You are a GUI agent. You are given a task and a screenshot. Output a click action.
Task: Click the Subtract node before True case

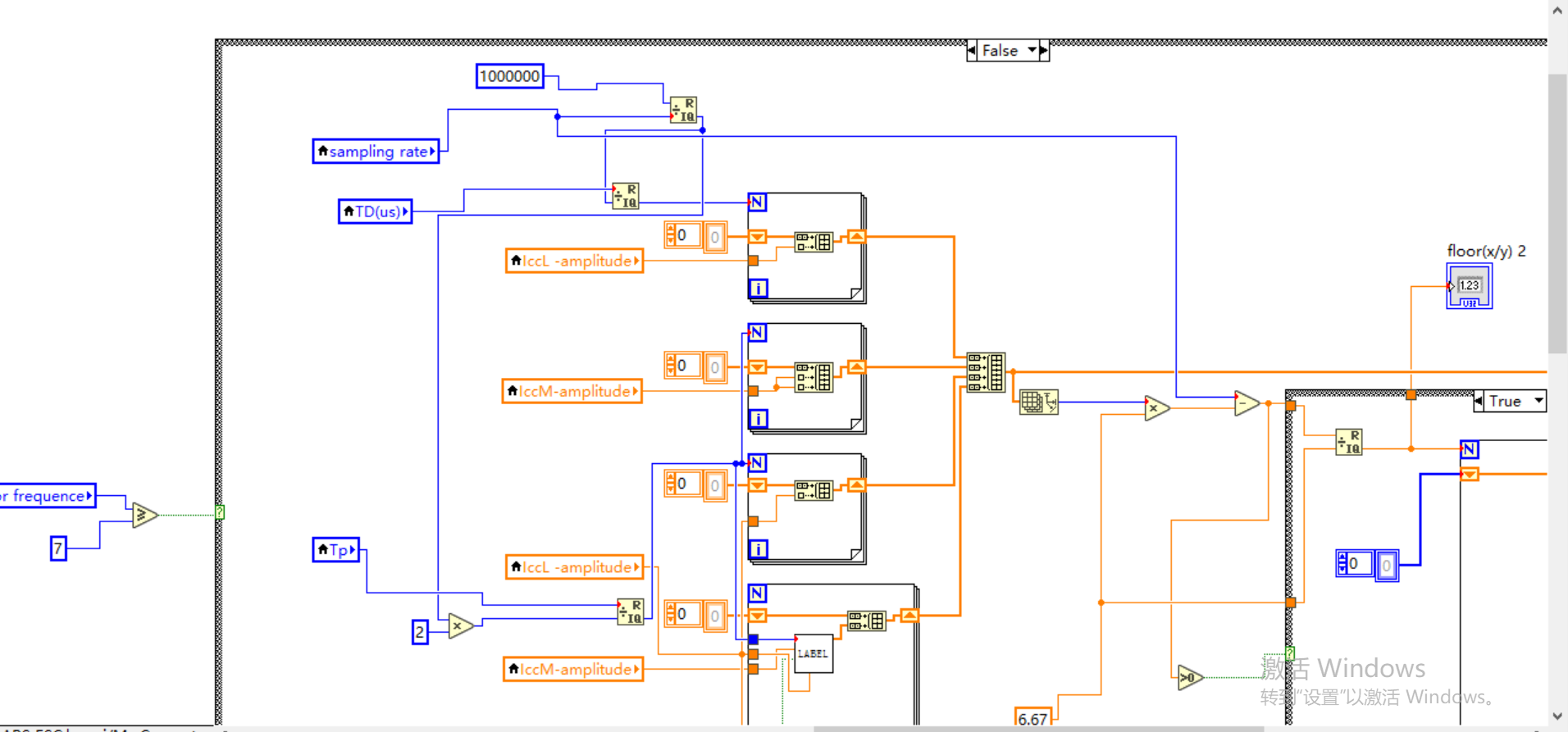click(1247, 402)
